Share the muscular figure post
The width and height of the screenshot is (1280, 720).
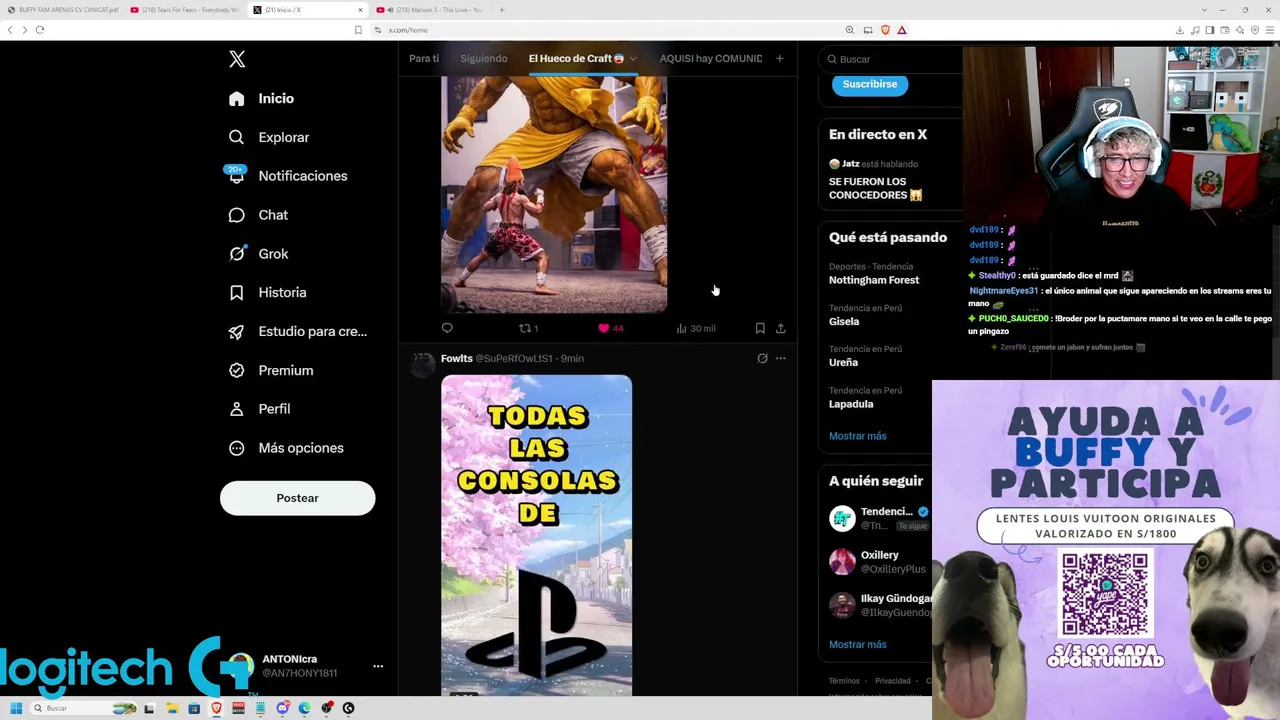pyautogui.click(x=781, y=328)
